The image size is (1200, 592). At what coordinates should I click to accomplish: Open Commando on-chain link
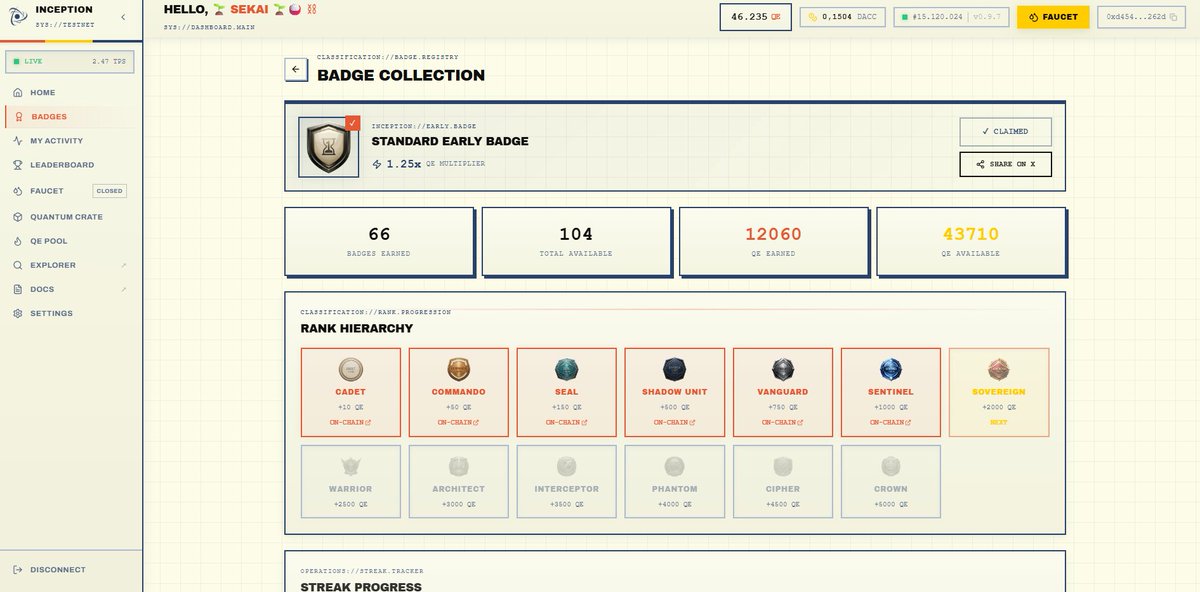point(459,422)
